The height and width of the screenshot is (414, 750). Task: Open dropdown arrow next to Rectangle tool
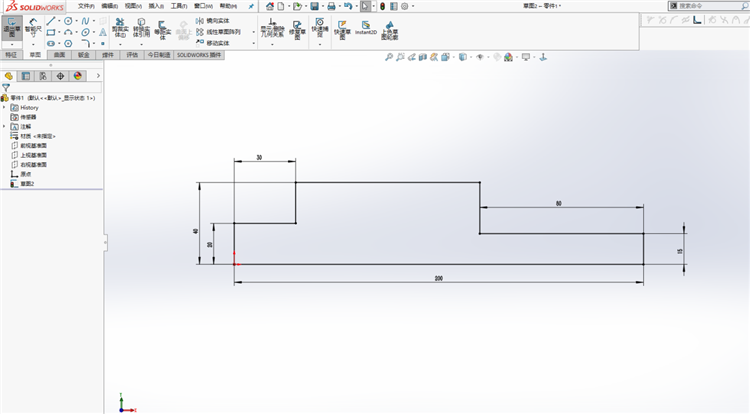click(x=59, y=33)
